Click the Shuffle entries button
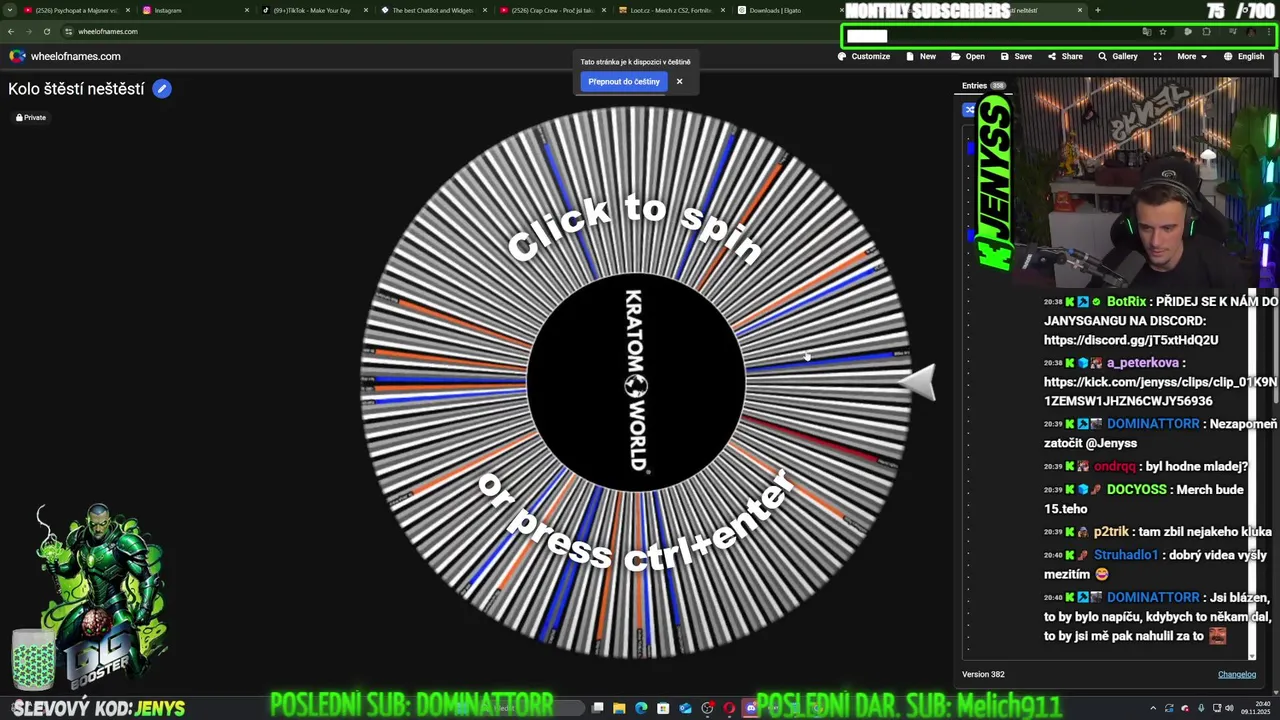Image resolution: width=1280 pixels, height=720 pixels. [x=969, y=110]
